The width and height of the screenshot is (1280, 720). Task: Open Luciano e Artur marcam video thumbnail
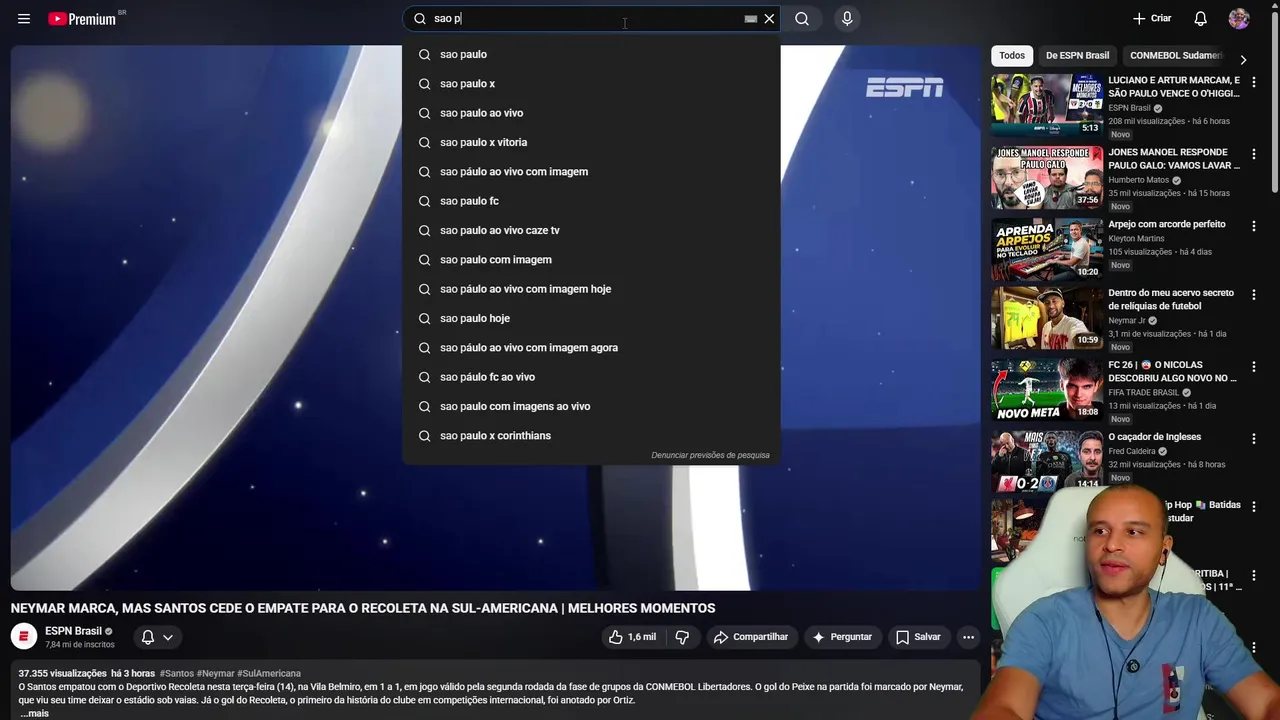point(1047,104)
